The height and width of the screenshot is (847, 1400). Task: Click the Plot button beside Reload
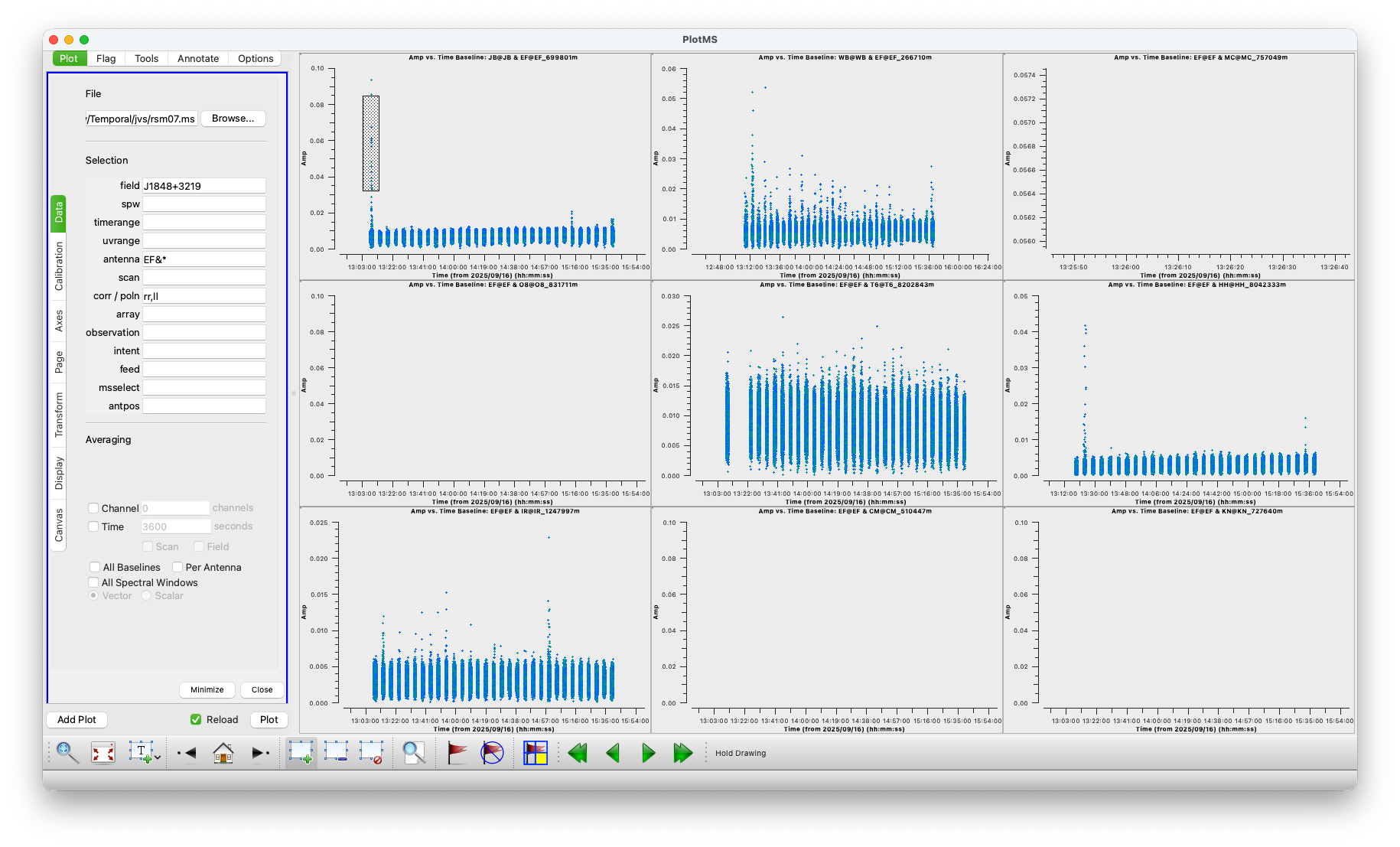point(269,719)
